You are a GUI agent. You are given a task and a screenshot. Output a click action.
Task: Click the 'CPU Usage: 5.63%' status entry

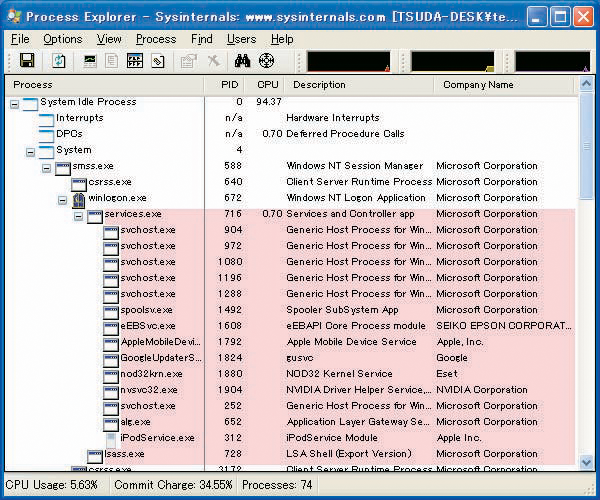tap(52, 485)
